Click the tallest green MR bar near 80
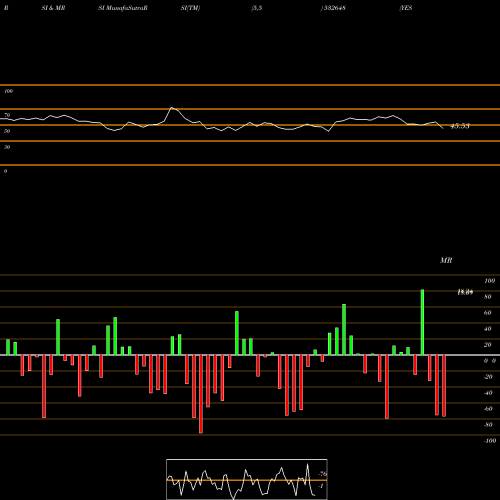 pyautogui.click(x=422, y=322)
